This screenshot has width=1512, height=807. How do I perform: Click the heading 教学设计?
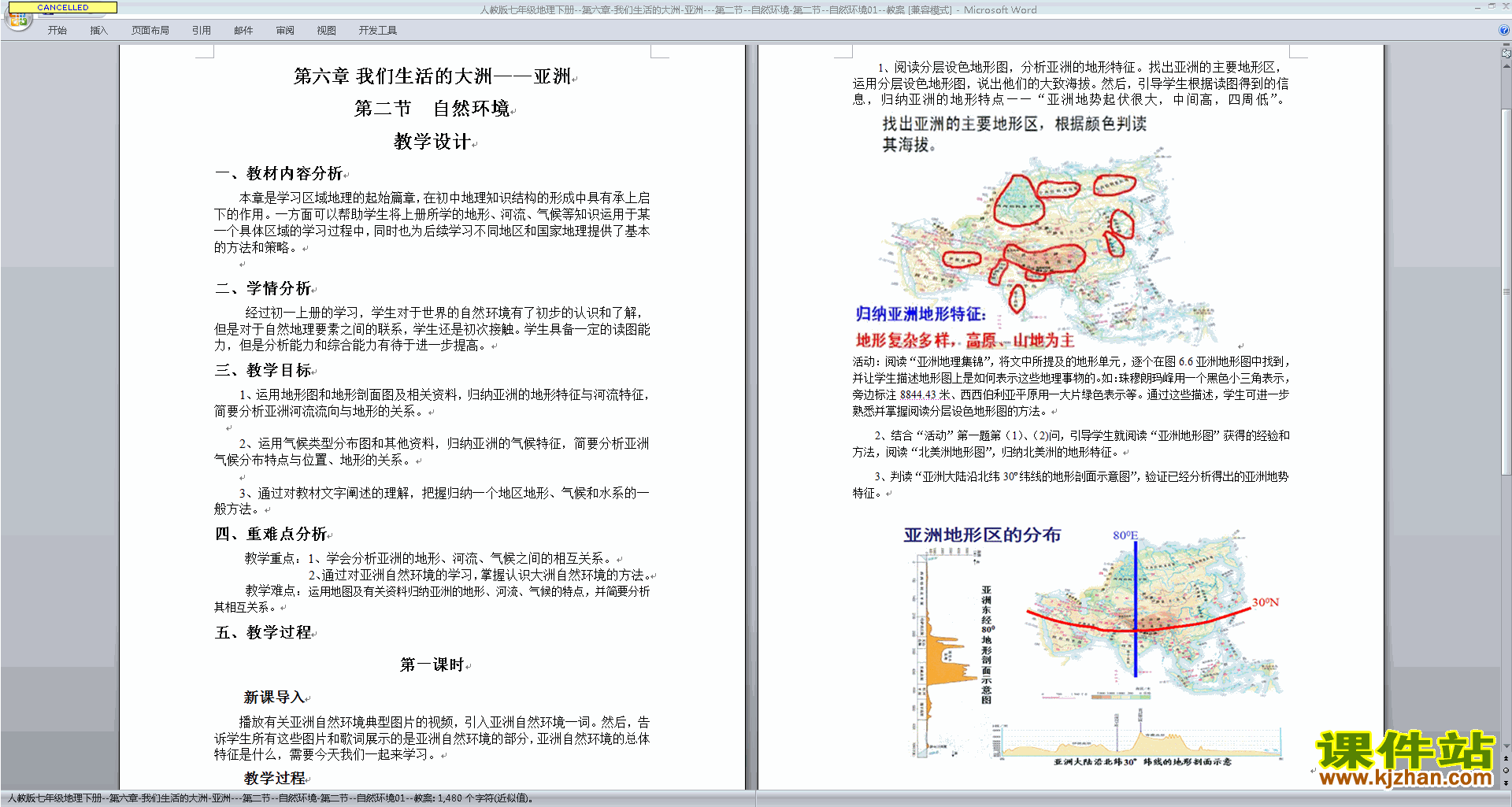coord(432,142)
